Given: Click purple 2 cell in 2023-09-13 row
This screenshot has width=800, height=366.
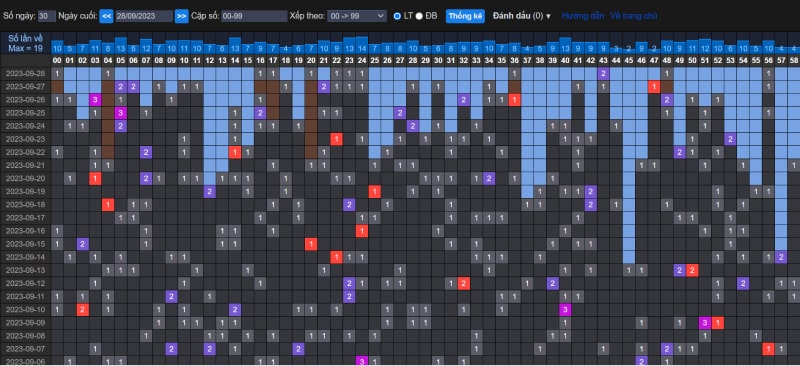Looking at the screenshot, I should pyautogui.click(x=679, y=271).
